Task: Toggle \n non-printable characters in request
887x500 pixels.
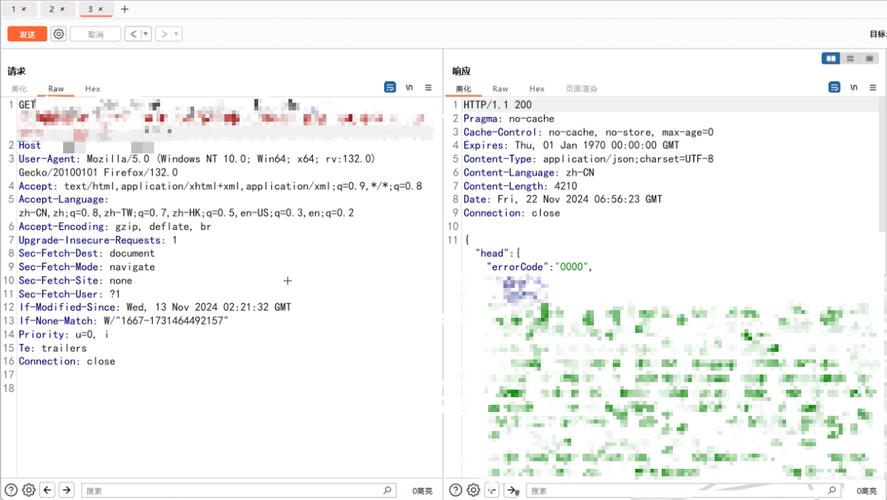Action: click(x=410, y=87)
